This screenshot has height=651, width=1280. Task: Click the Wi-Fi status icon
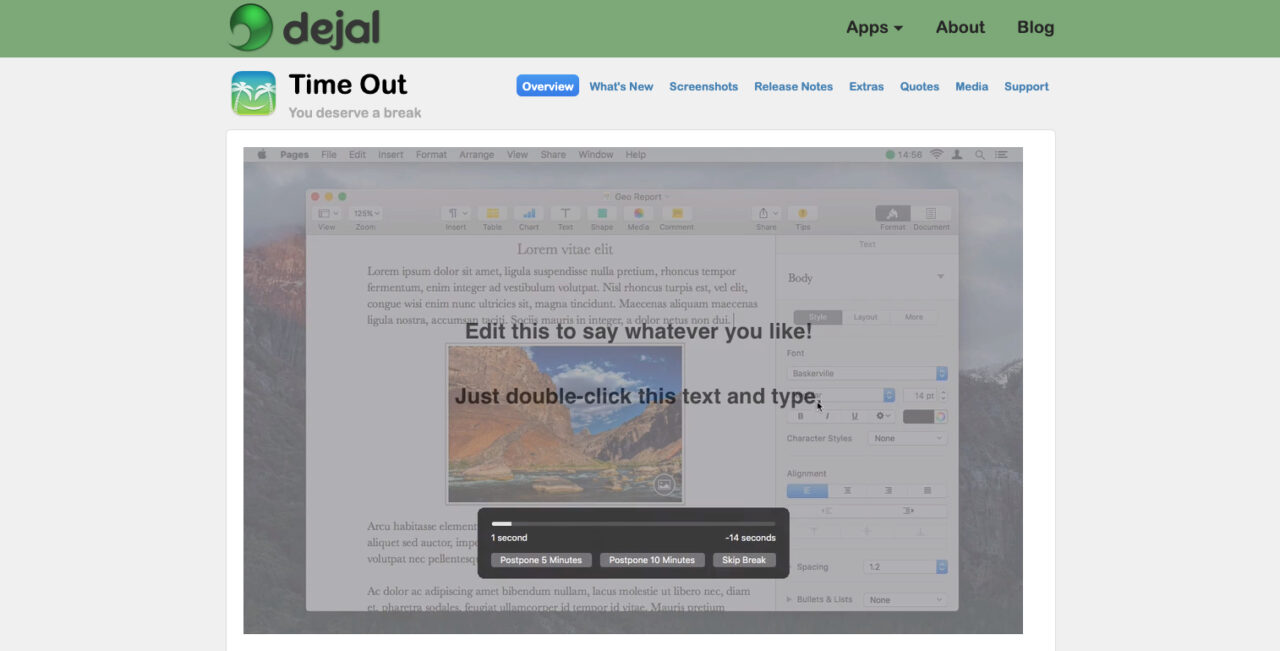pos(937,155)
